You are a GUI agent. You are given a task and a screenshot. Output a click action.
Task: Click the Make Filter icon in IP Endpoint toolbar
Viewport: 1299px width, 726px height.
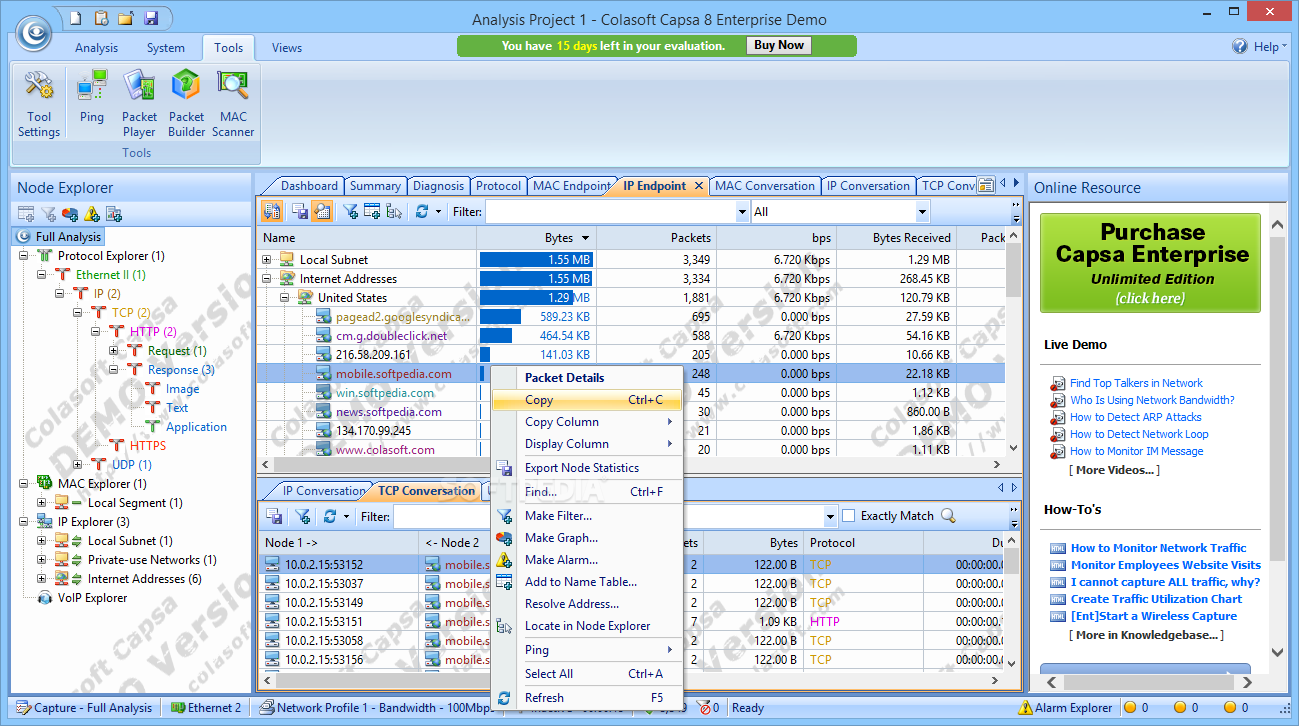pos(350,211)
